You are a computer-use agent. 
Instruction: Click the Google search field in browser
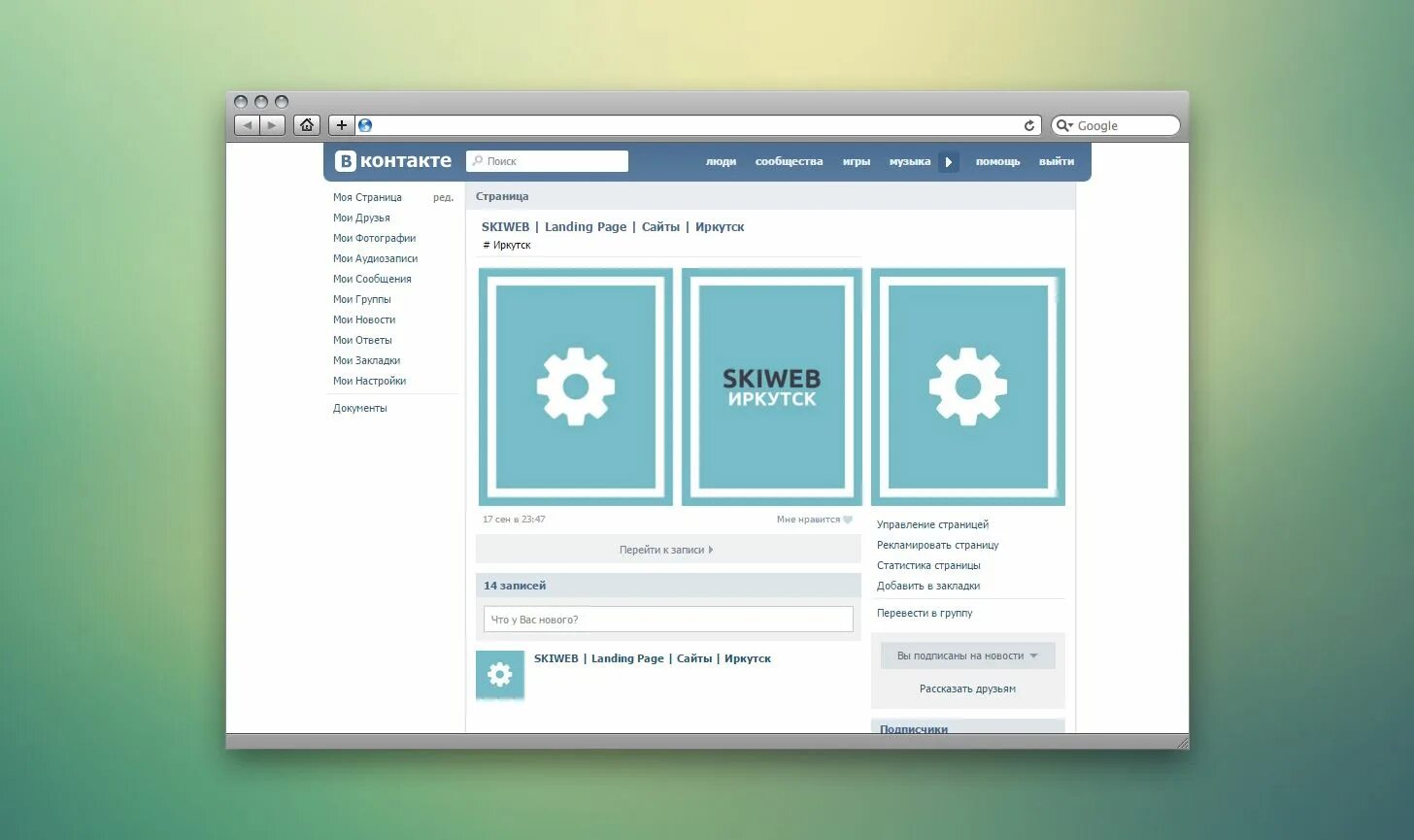(1116, 125)
